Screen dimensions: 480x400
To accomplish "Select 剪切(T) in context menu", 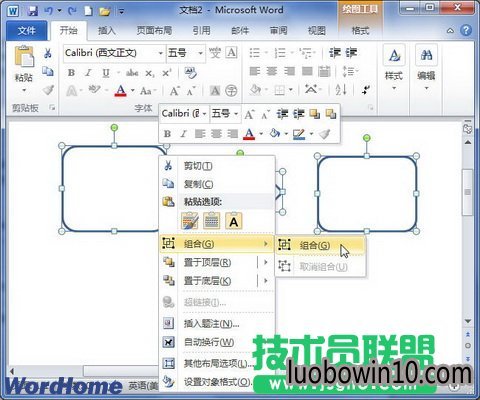I will pos(217,166).
